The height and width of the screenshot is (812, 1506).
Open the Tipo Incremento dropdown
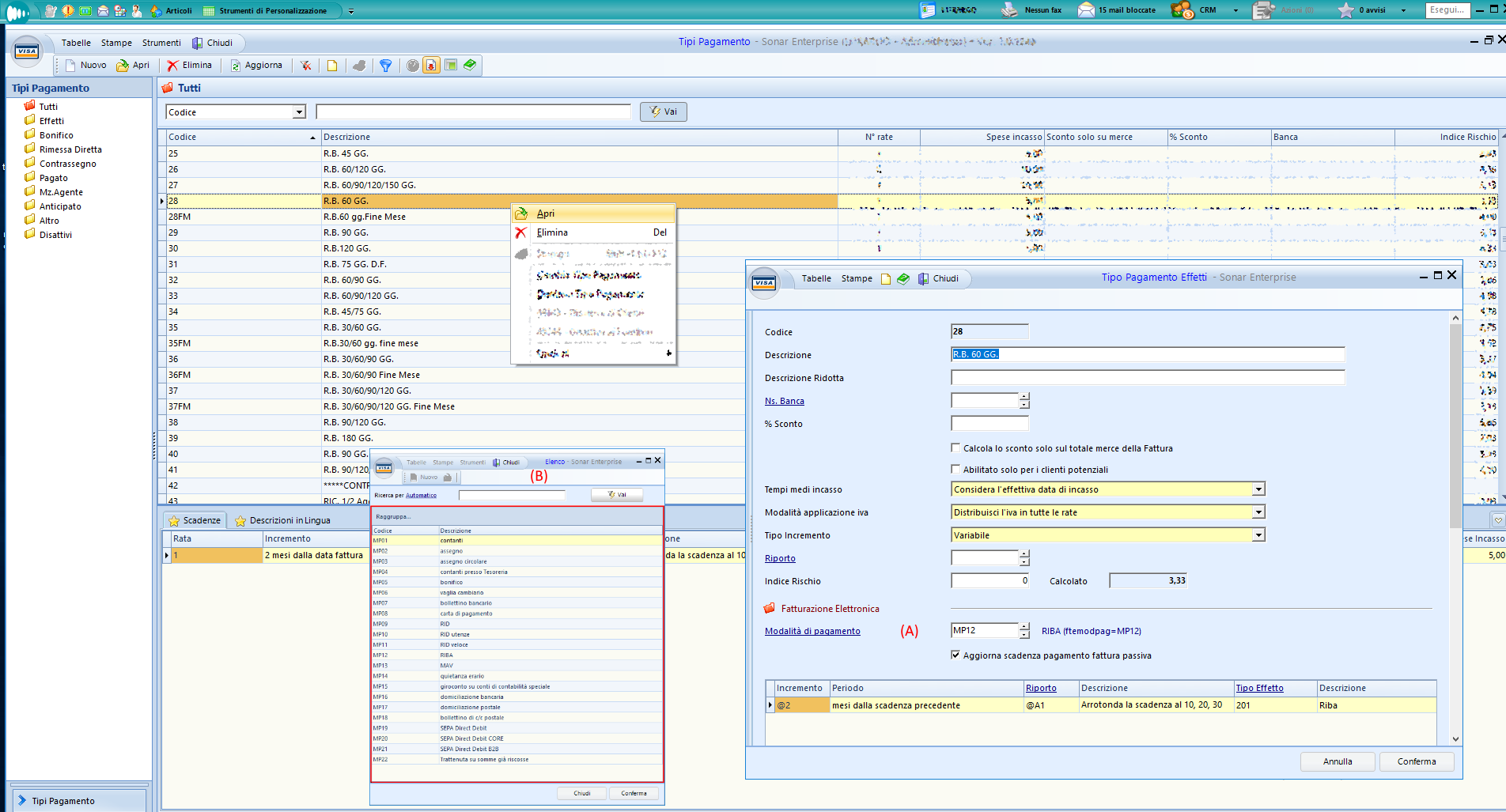pyautogui.click(x=1258, y=535)
